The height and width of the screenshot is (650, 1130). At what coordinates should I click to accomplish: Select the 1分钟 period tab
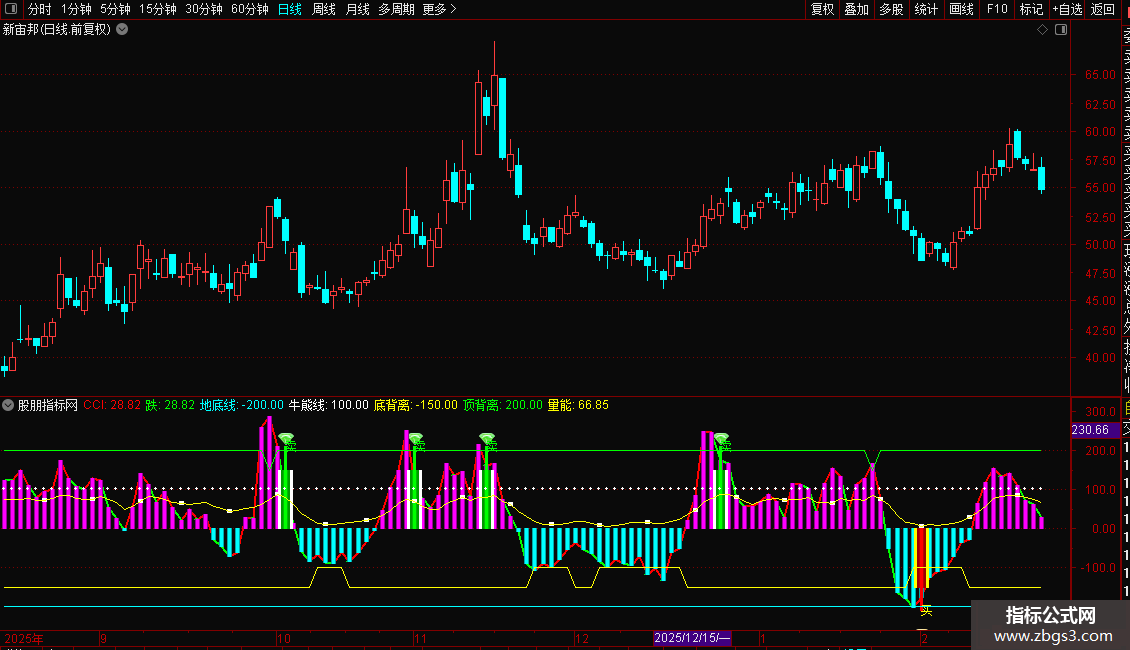tap(76, 9)
